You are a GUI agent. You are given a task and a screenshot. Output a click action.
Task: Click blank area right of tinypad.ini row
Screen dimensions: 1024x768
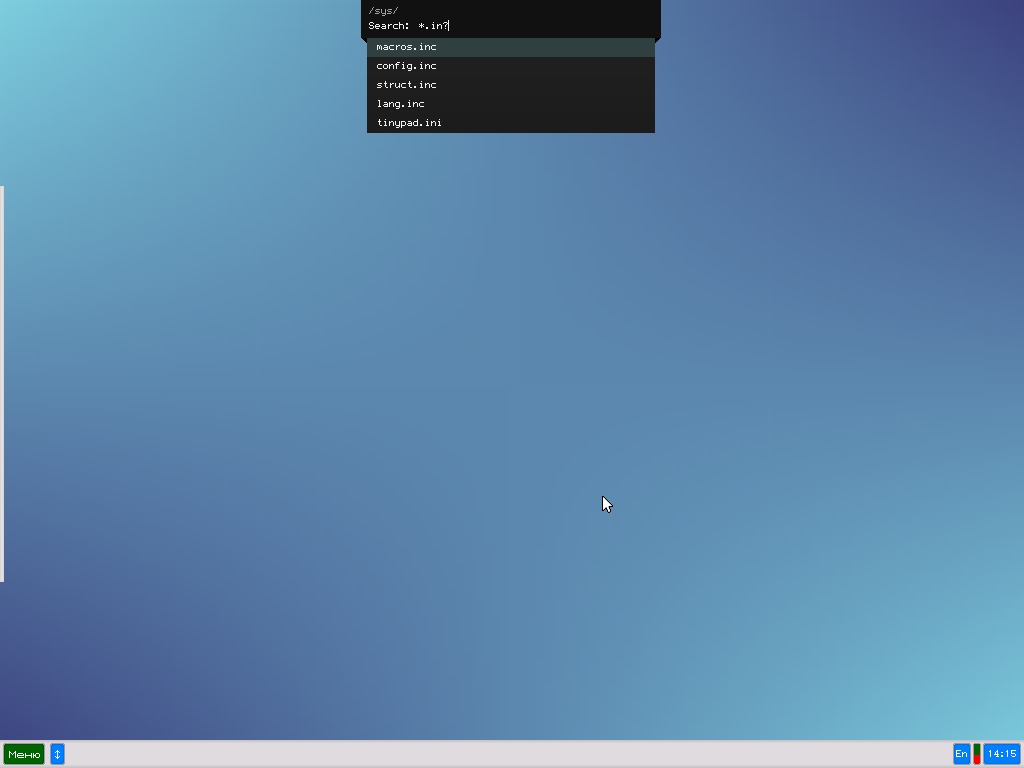point(560,123)
